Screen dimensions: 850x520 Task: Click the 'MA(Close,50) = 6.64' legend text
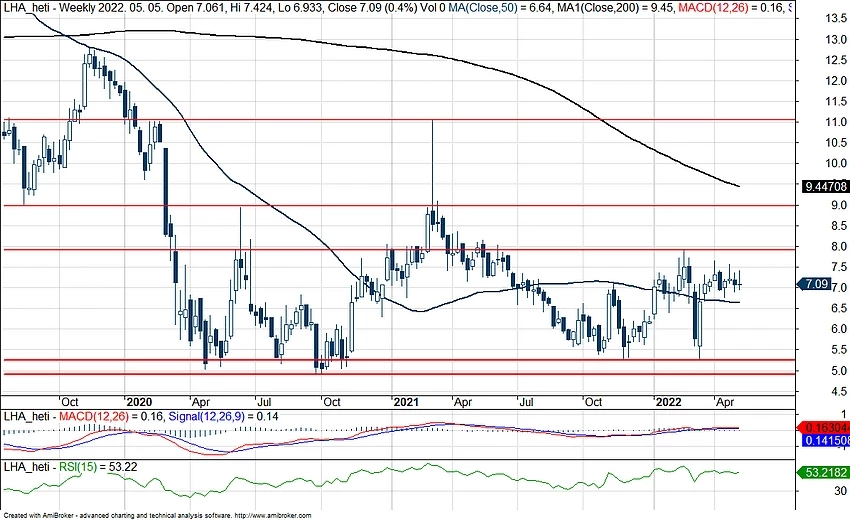[498, 8]
